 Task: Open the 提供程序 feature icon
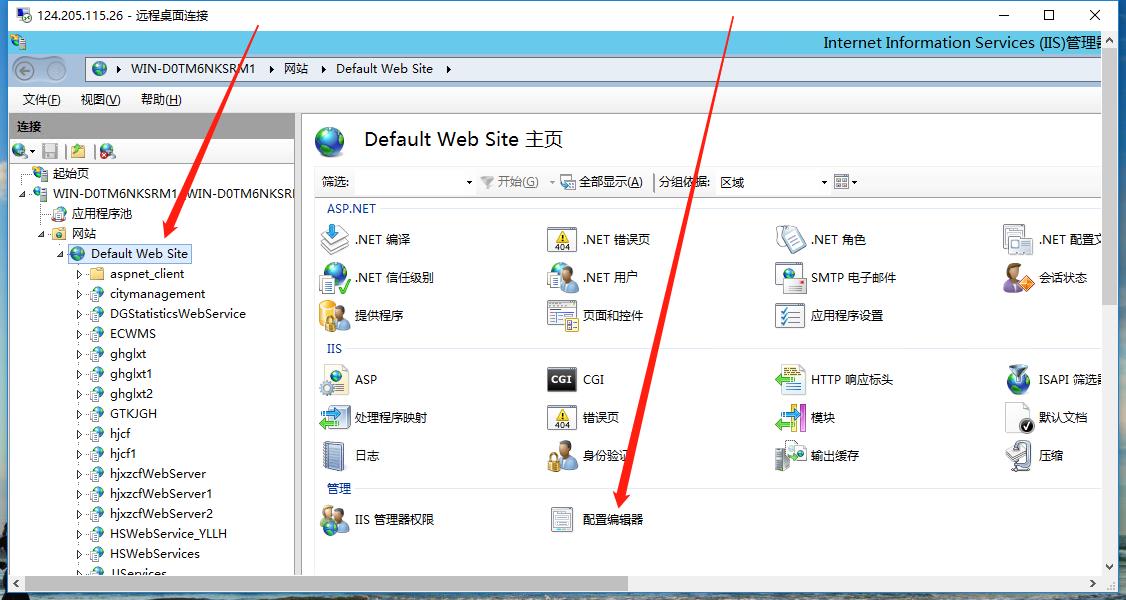(x=335, y=316)
